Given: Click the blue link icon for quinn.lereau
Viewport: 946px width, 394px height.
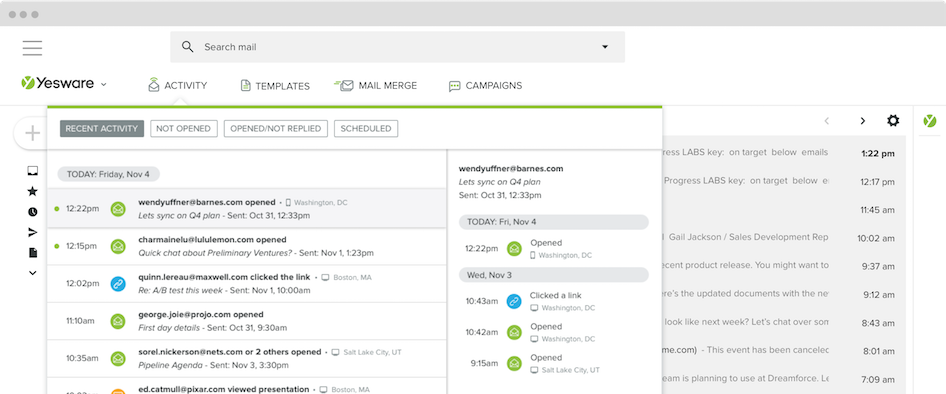Looking at the screenshot, I should click(118, 284).
